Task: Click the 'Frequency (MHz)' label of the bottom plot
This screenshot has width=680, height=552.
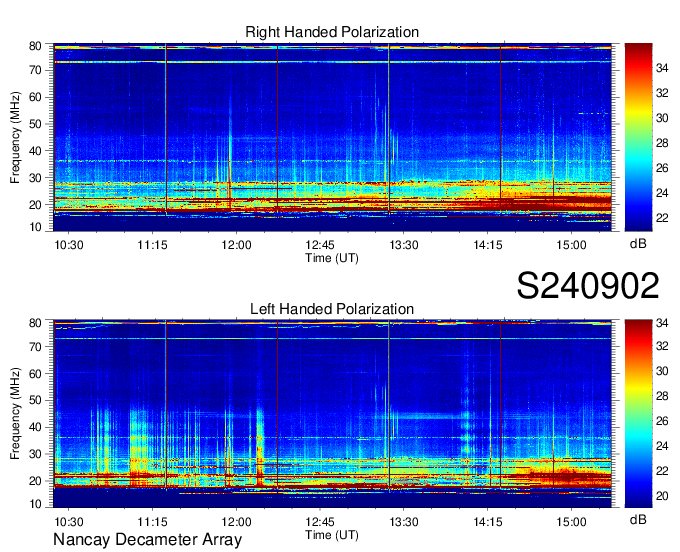Action: pyautogui.click(x=15, y=414)
